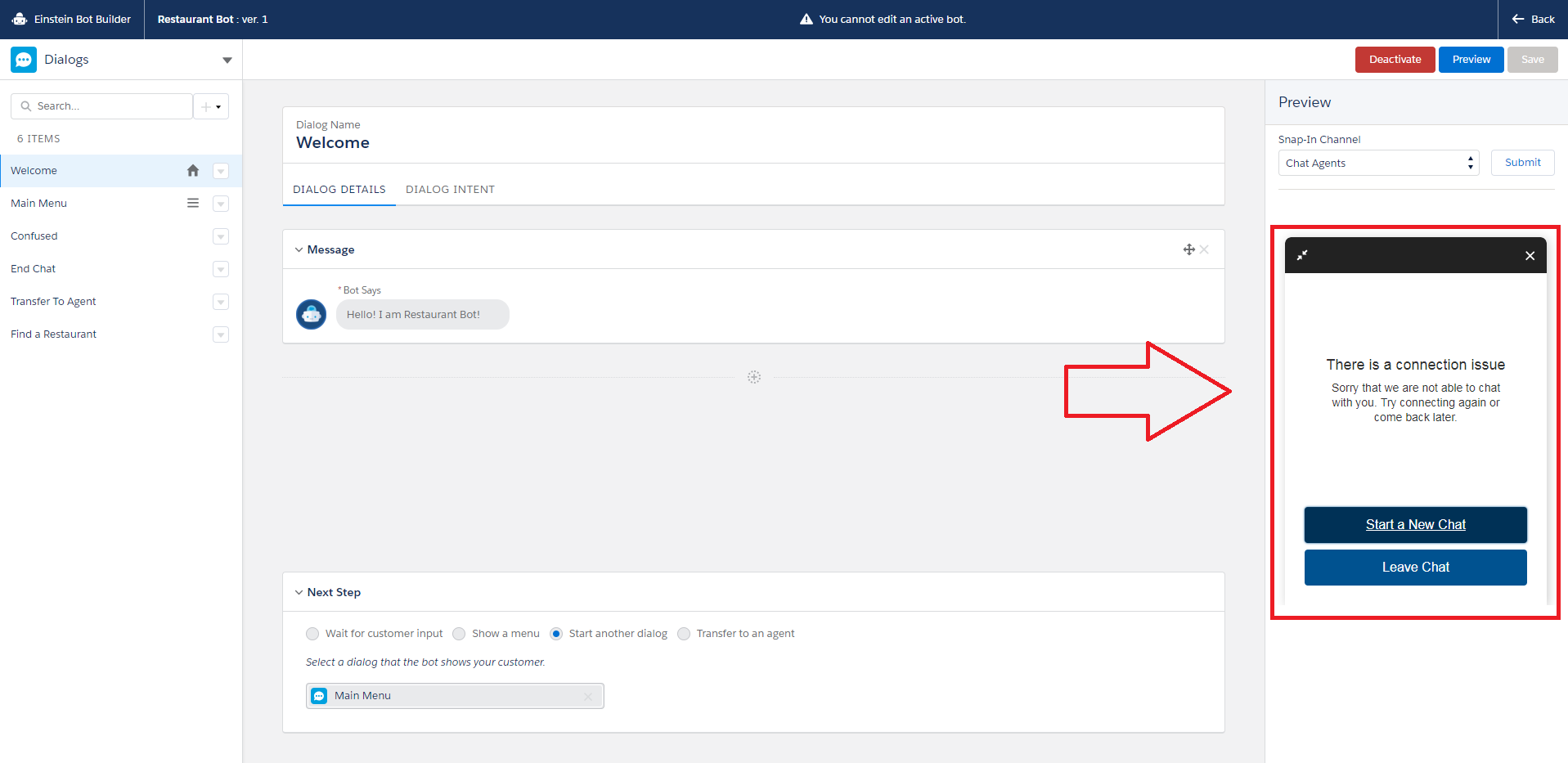
Task: Click the bot avatar beside the greeting message
Action: (311, 314)
